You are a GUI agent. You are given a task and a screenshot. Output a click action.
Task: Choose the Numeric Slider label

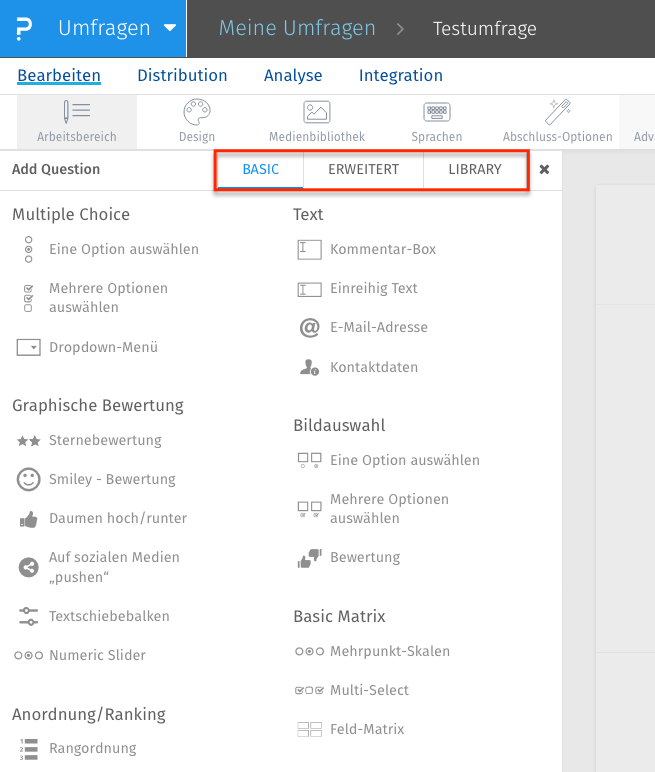98,655
